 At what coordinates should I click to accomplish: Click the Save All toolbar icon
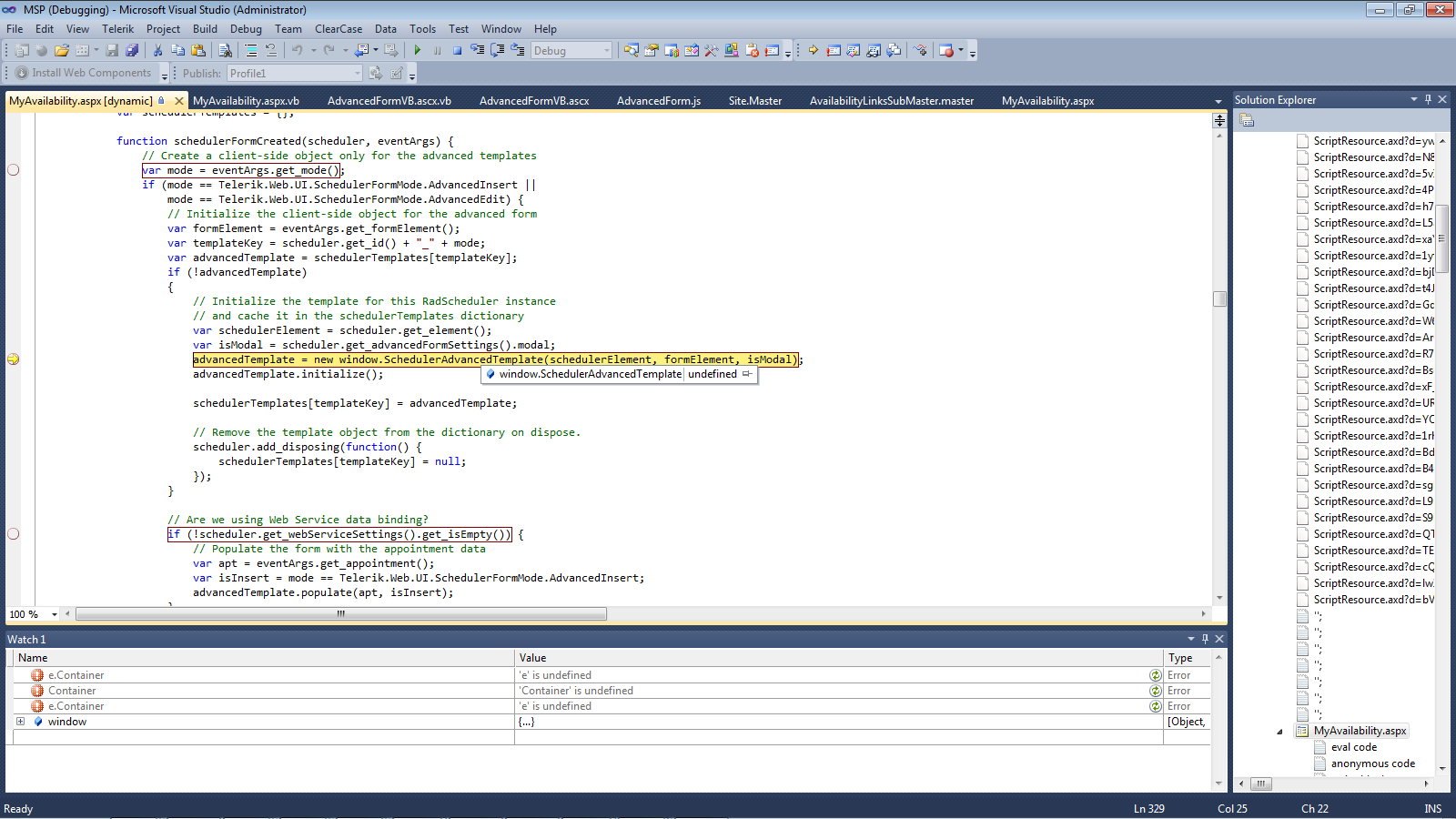click(132, 51)
